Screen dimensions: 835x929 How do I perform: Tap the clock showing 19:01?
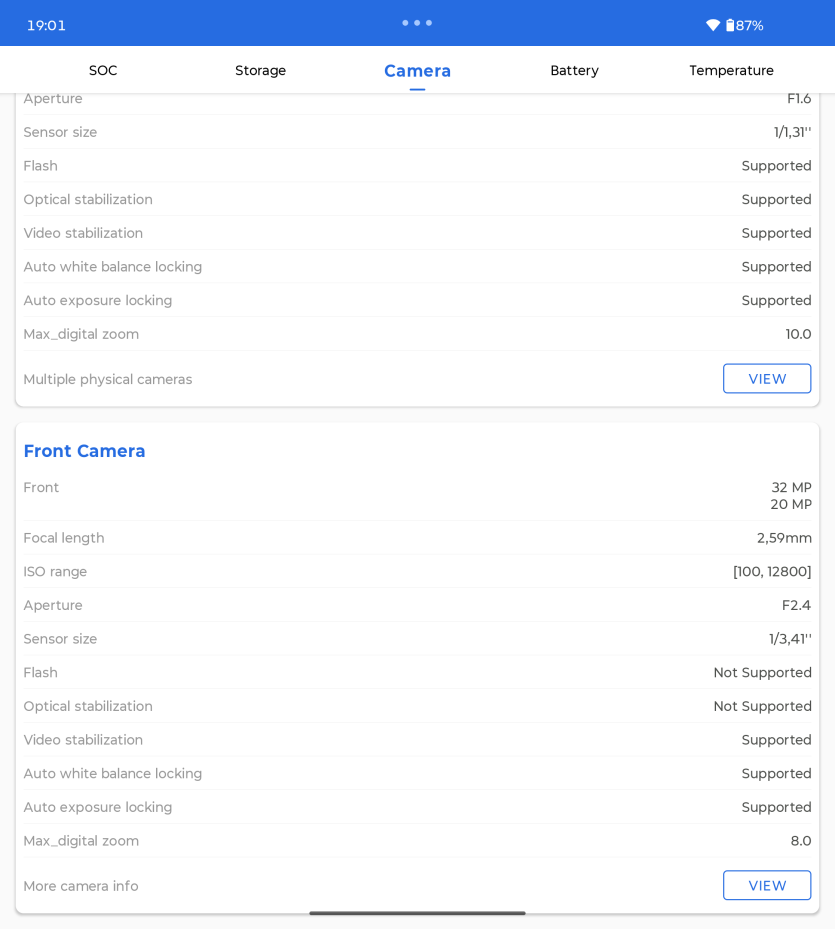point(46,25)
